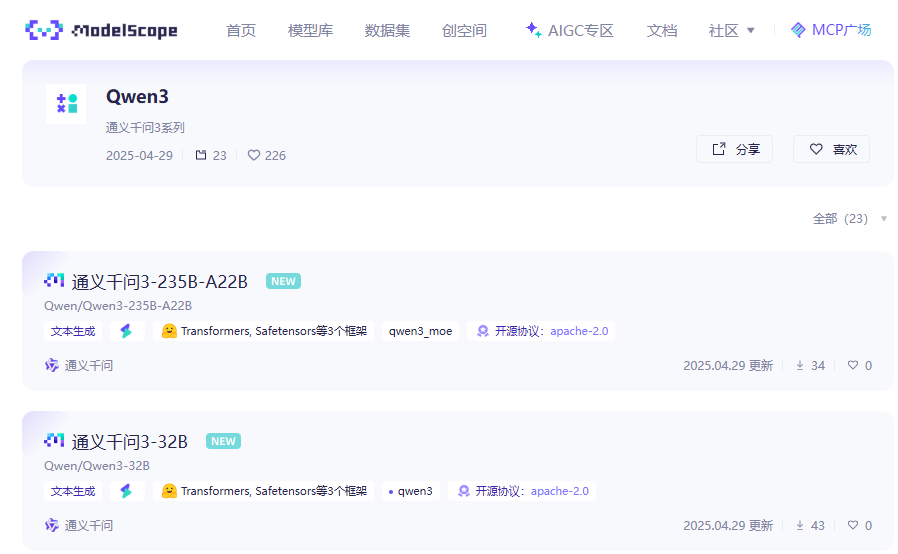Click the MCP广场 diamond icon

(x=798, y=30)
